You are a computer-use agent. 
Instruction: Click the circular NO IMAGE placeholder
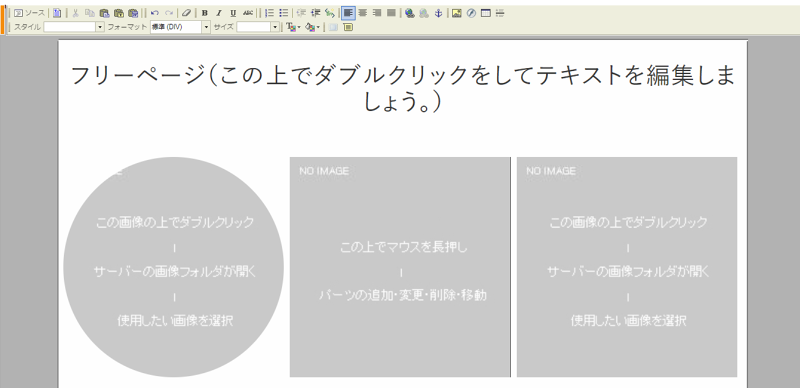(173, 267)
